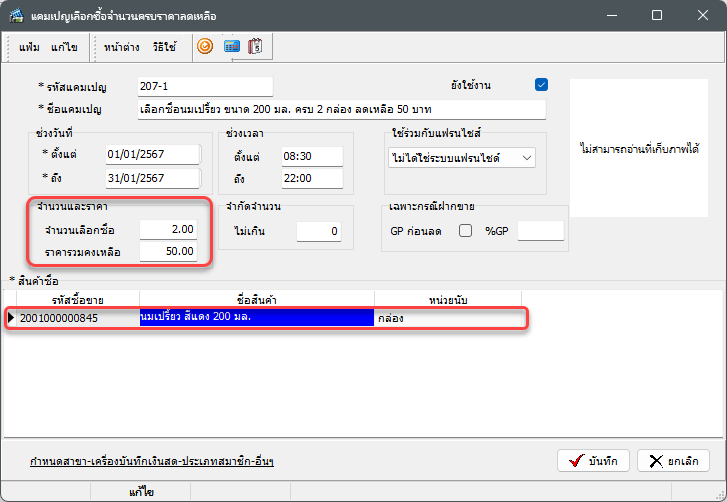This screenshot has width=727, height=502.
Task: Toggle the ยังใช้งาน checkbox
Action: (x=542, y=85)
